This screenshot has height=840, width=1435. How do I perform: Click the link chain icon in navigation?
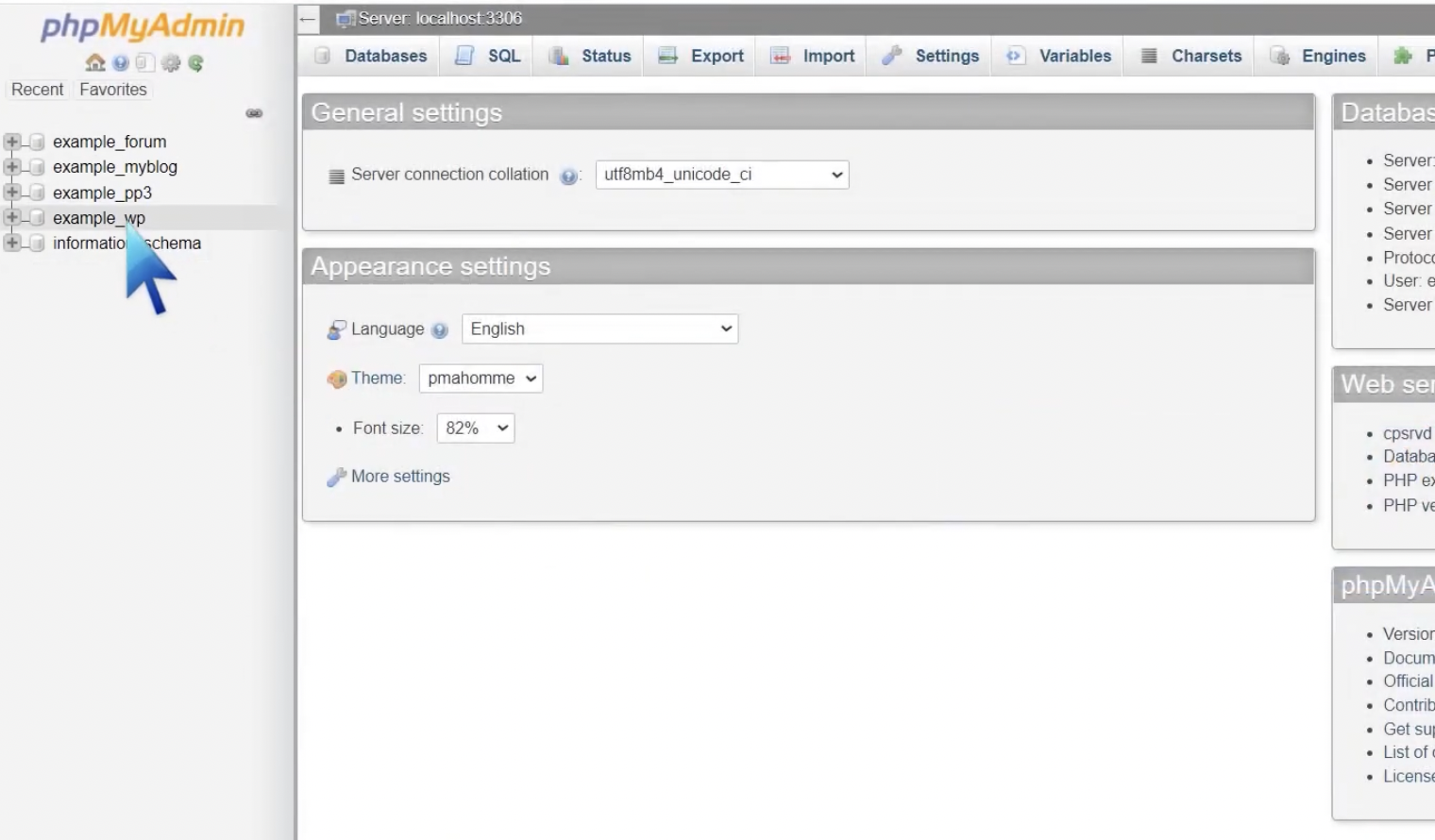pyautogui.click(x=254, y=113)
